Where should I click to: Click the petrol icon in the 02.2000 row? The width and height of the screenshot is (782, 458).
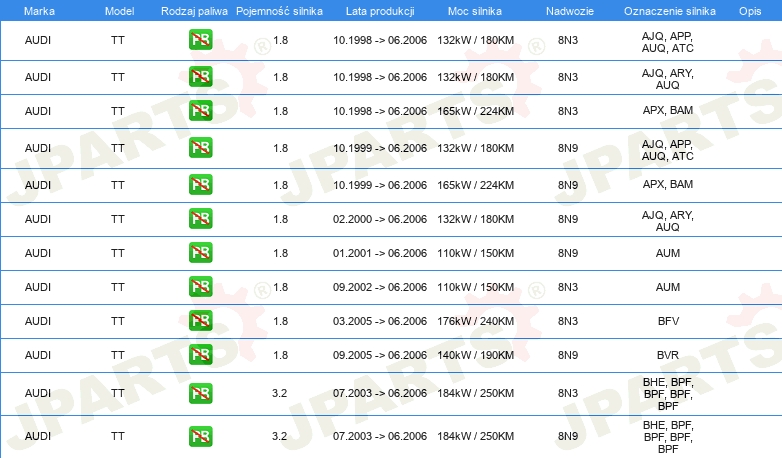point(200,218)
